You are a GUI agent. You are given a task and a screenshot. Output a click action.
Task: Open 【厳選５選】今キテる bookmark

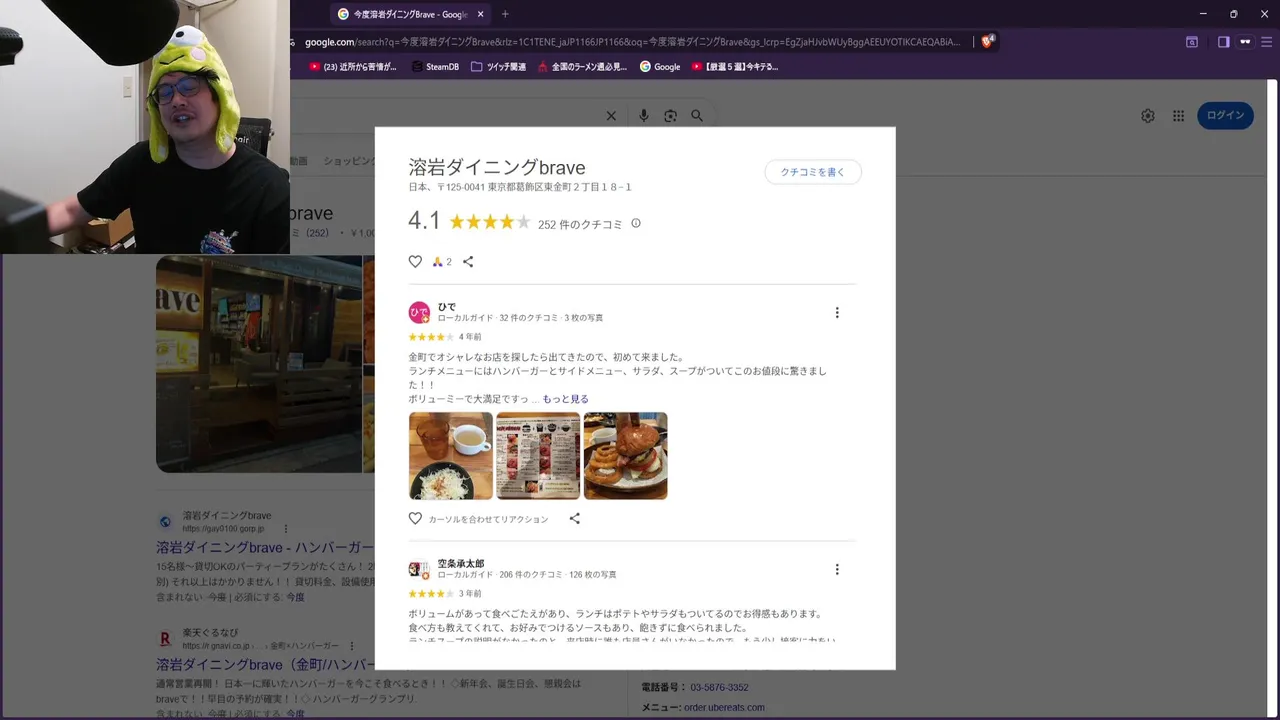pos(734,67)
